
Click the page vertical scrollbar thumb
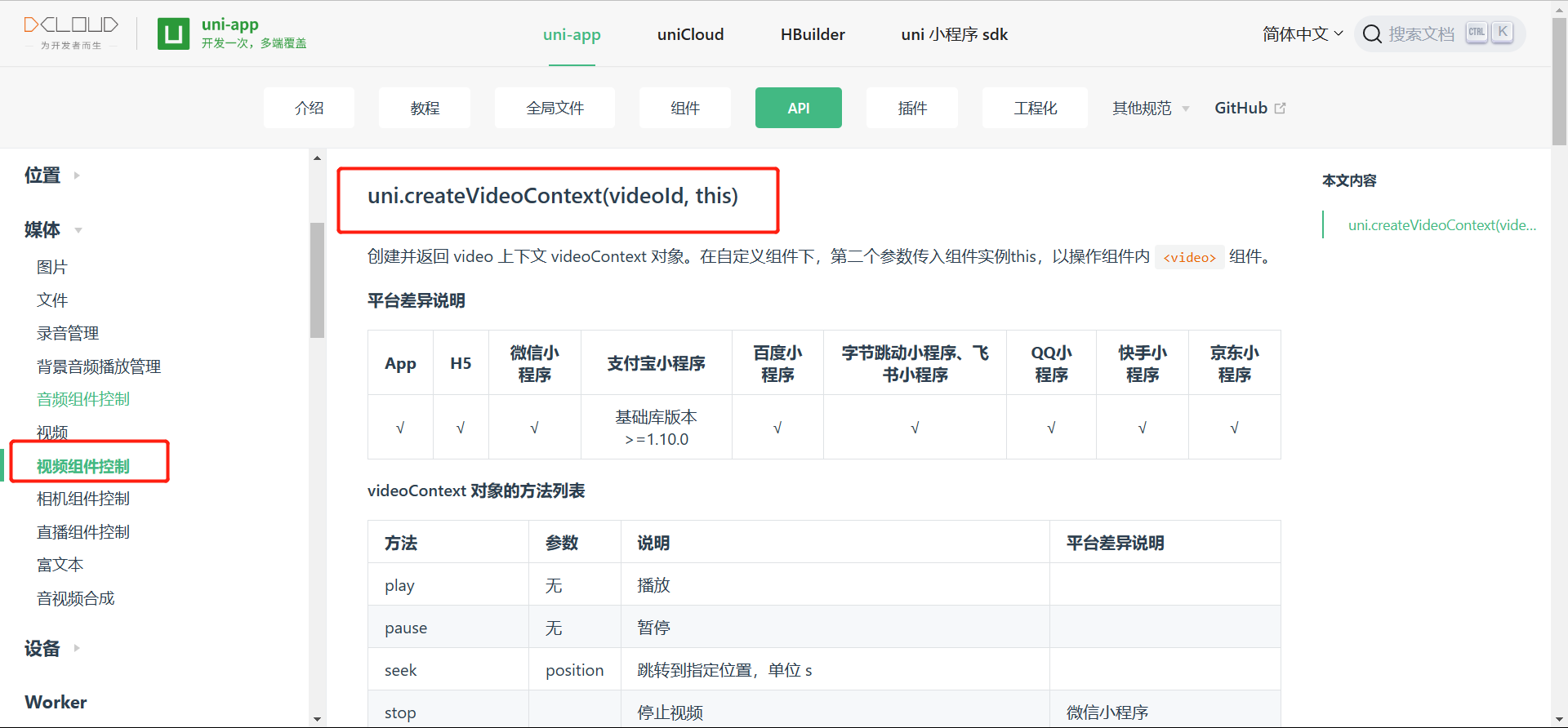(x=1559, y=82)
